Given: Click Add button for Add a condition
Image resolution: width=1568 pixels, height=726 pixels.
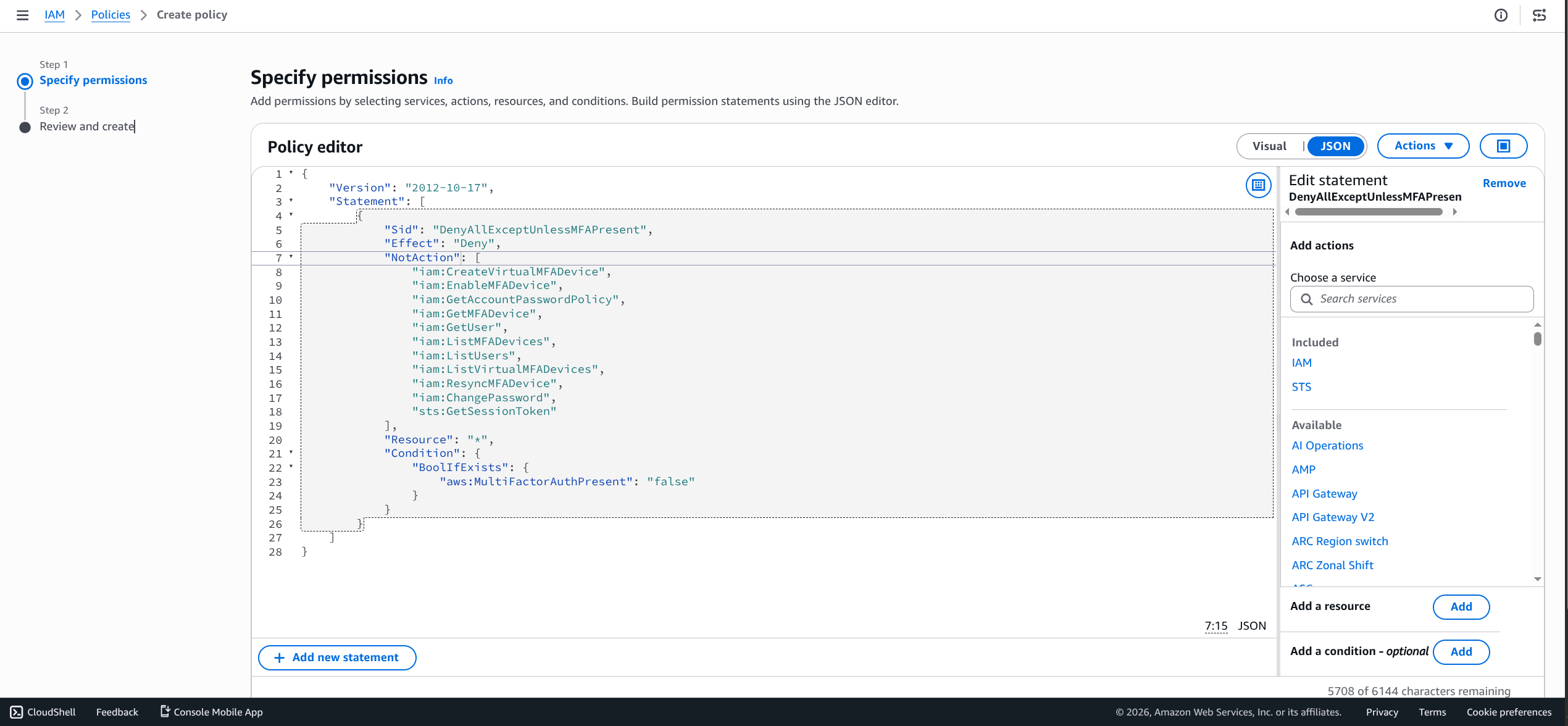Looking at the screenshot, I should 1461,652.
